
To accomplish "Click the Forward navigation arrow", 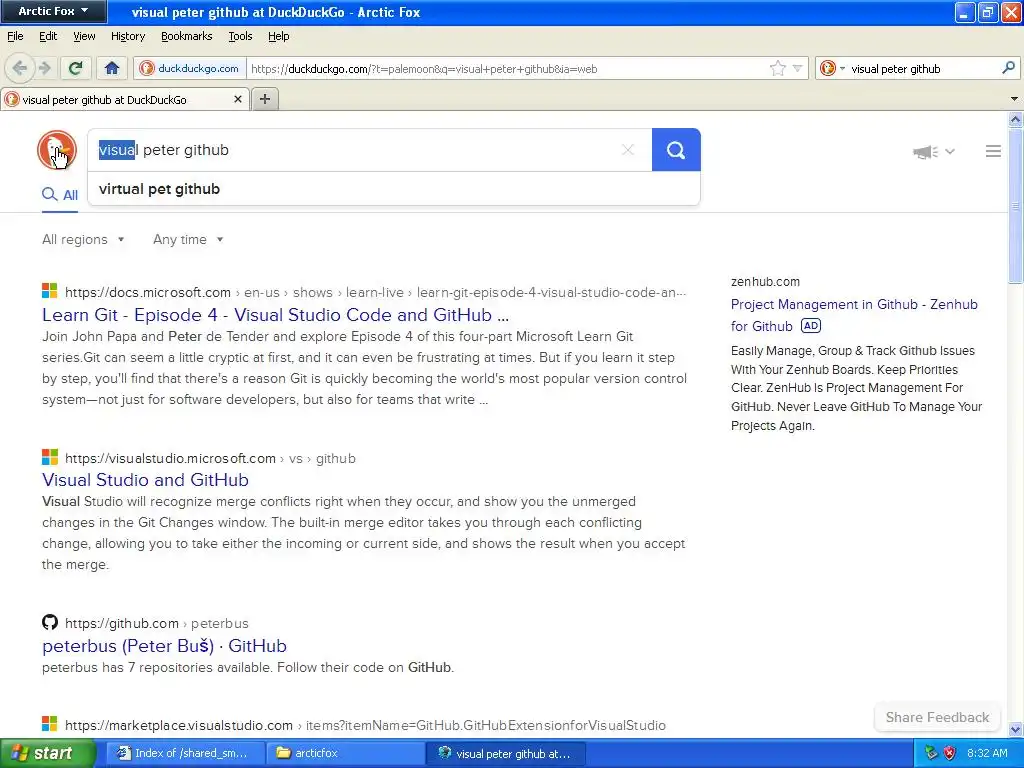I will pos(45,68).
